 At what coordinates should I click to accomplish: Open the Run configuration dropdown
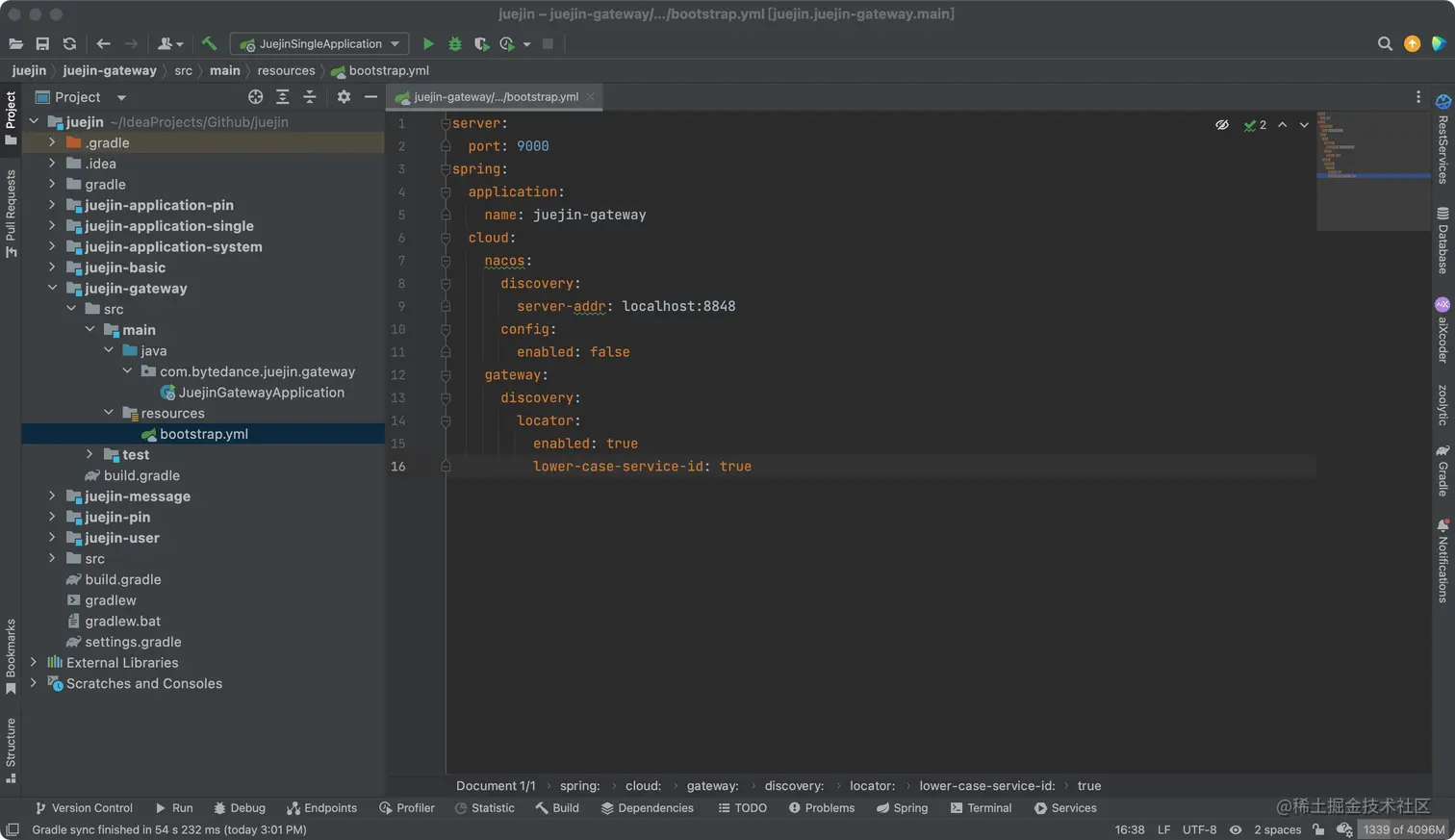(x=319, y=43)
